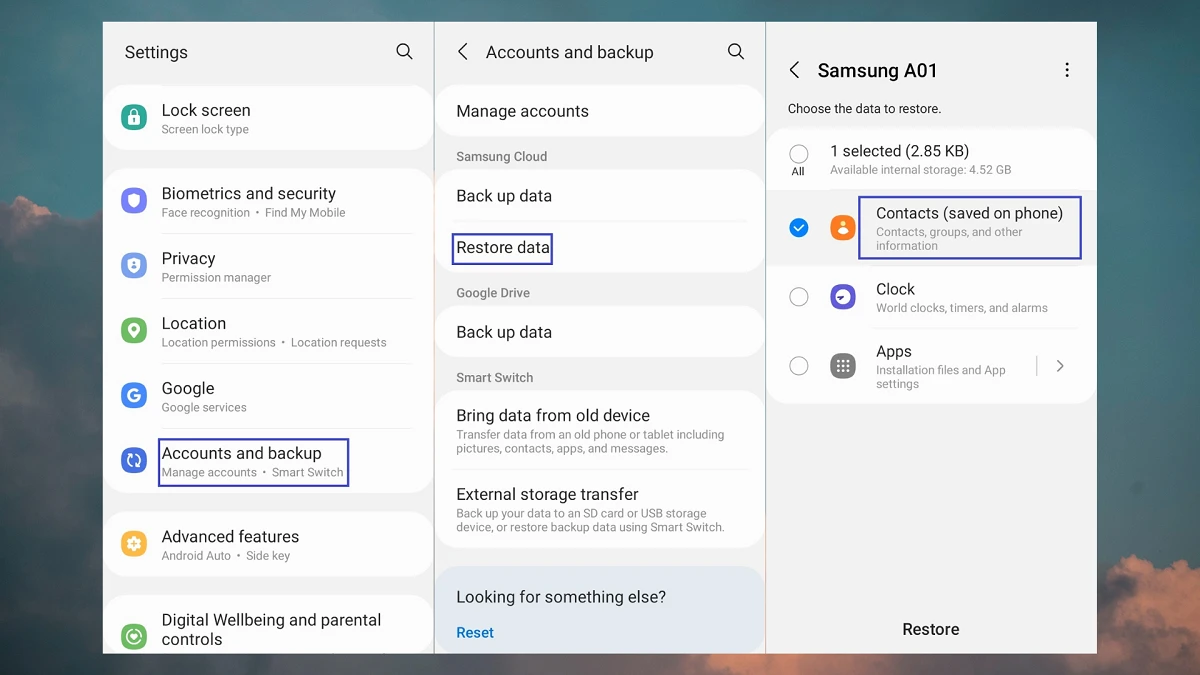Tap the Clock app icon
This screenshot has height=675, width=1200.
[x=843, y=297]
